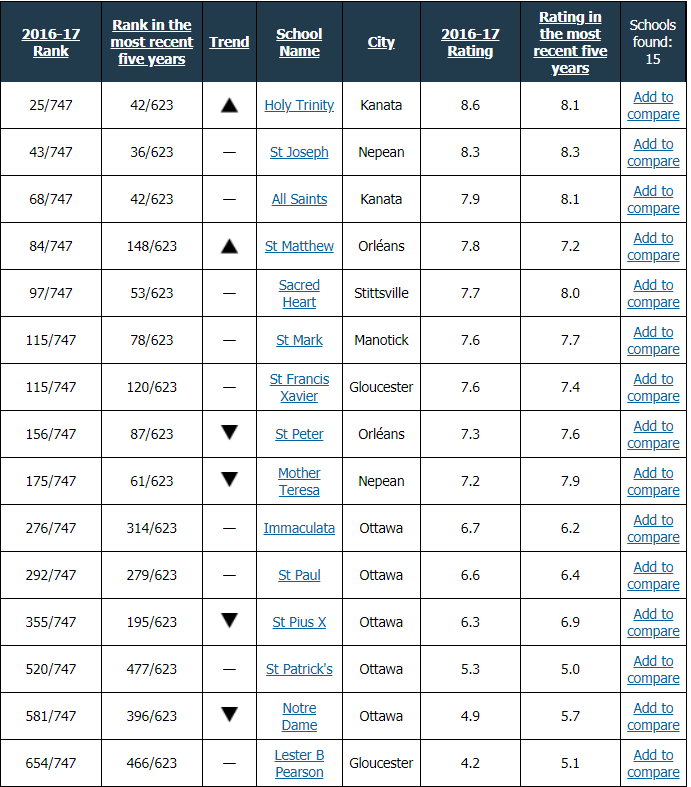Viewport: 691px width, 787px height.
Task: Click the down trend triangle for Mother Teresa
Action: click(229, 480)
